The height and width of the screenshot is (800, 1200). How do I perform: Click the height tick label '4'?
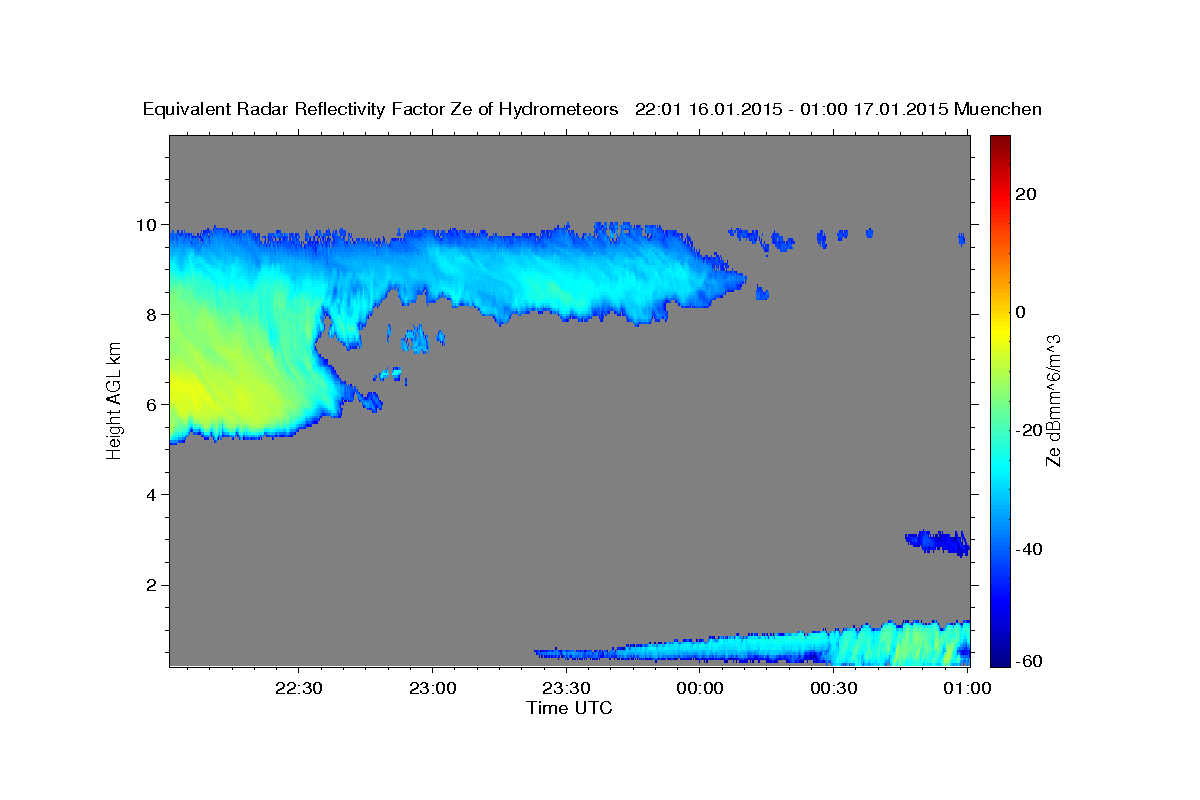(x=154, y=494)
